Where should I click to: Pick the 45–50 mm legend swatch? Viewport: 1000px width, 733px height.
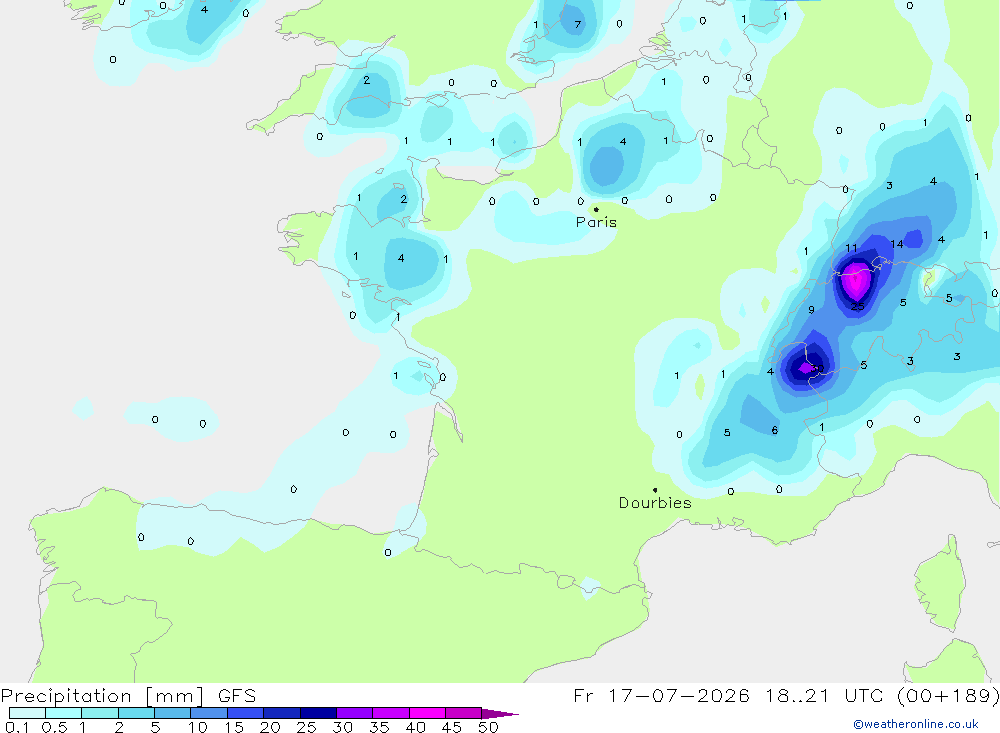[464, 713]
